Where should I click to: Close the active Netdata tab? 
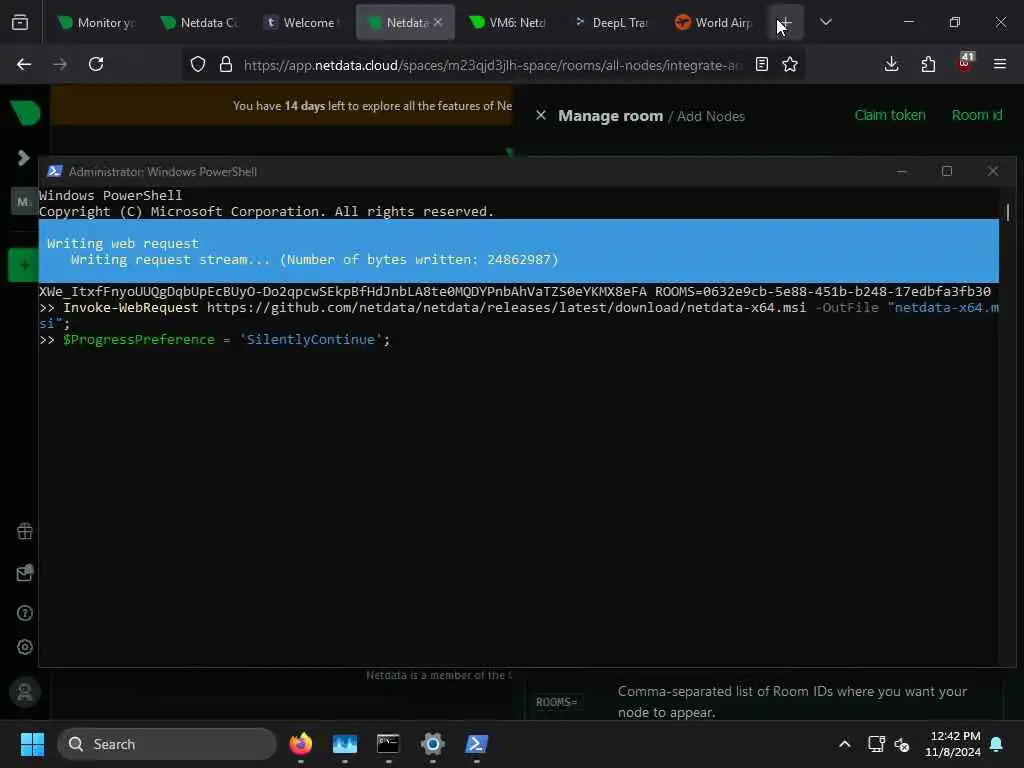click(438, 22)
